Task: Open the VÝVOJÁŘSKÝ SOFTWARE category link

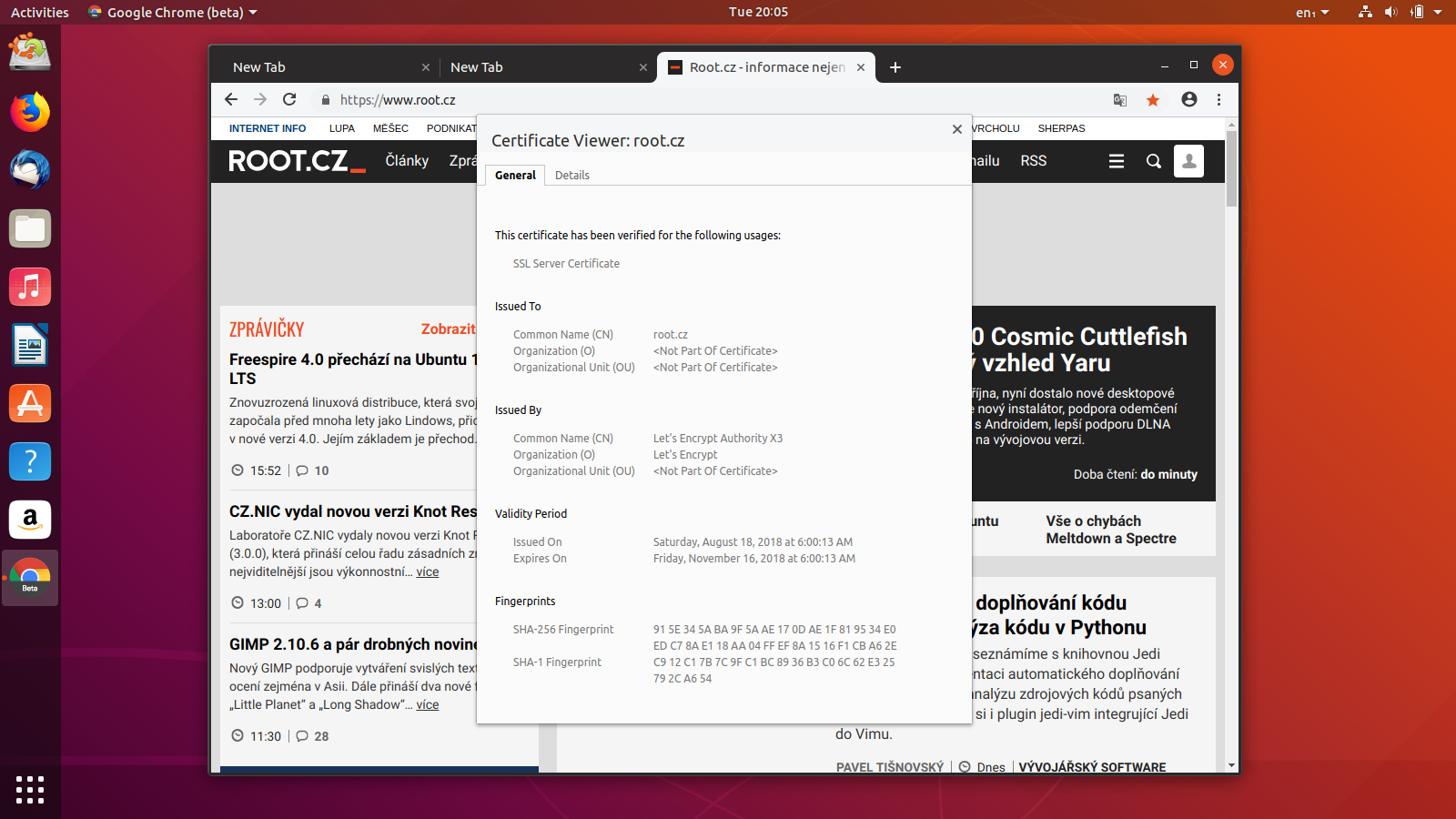Action: click(1092, 767)
